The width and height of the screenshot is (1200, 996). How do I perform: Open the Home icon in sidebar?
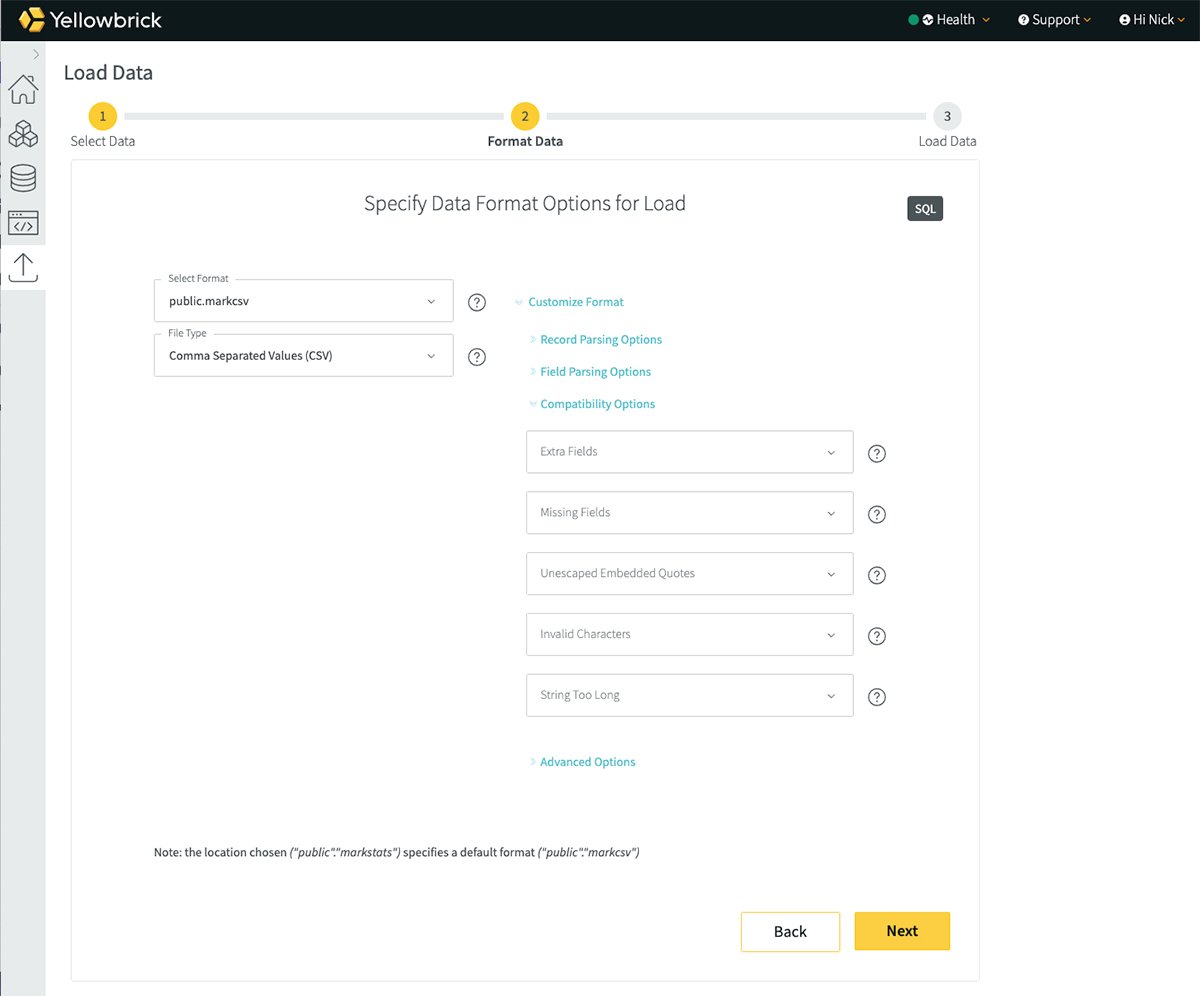click(23, 89)
